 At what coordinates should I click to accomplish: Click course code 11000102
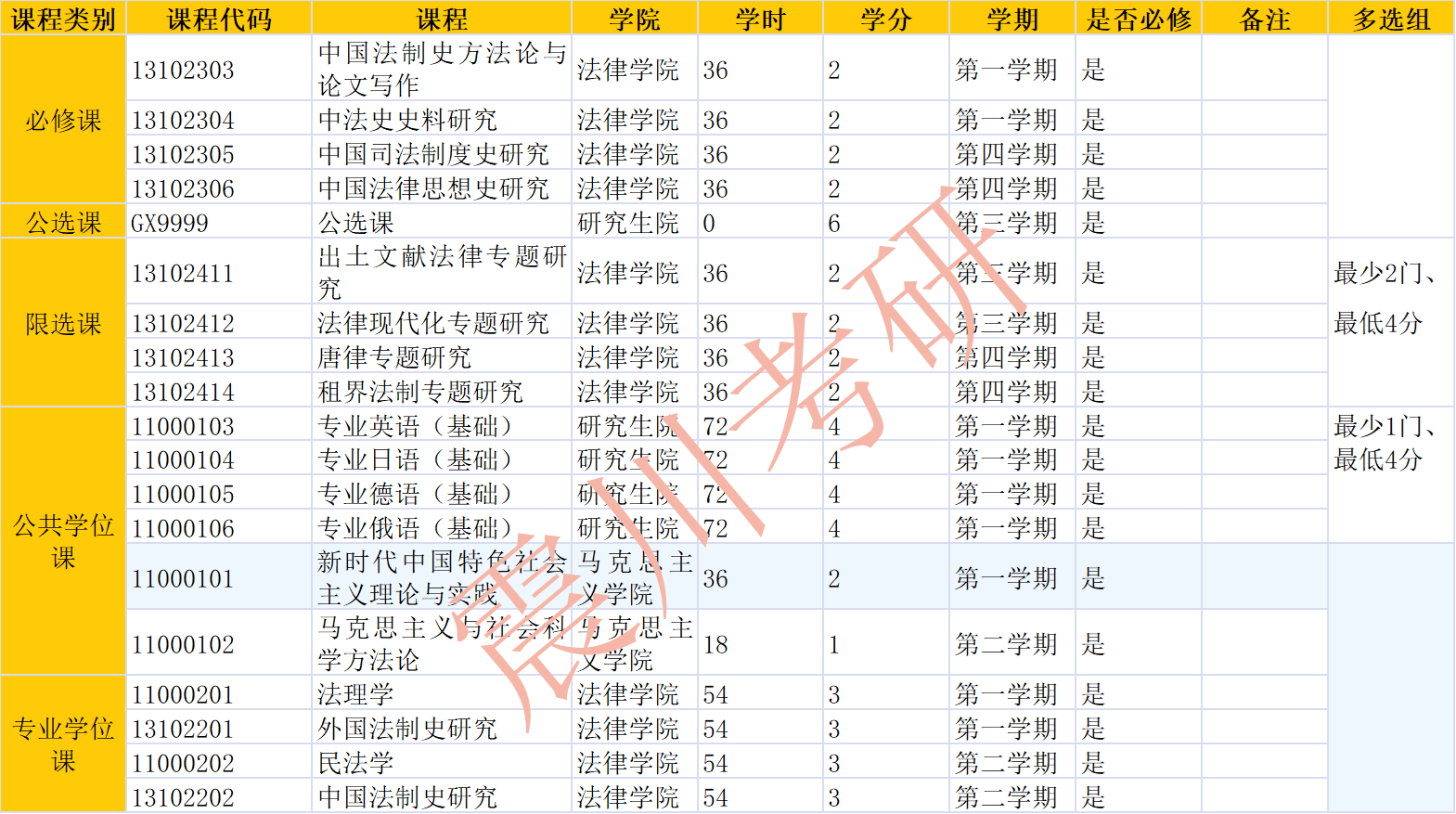pyautogui.click(x=183, y=644)
